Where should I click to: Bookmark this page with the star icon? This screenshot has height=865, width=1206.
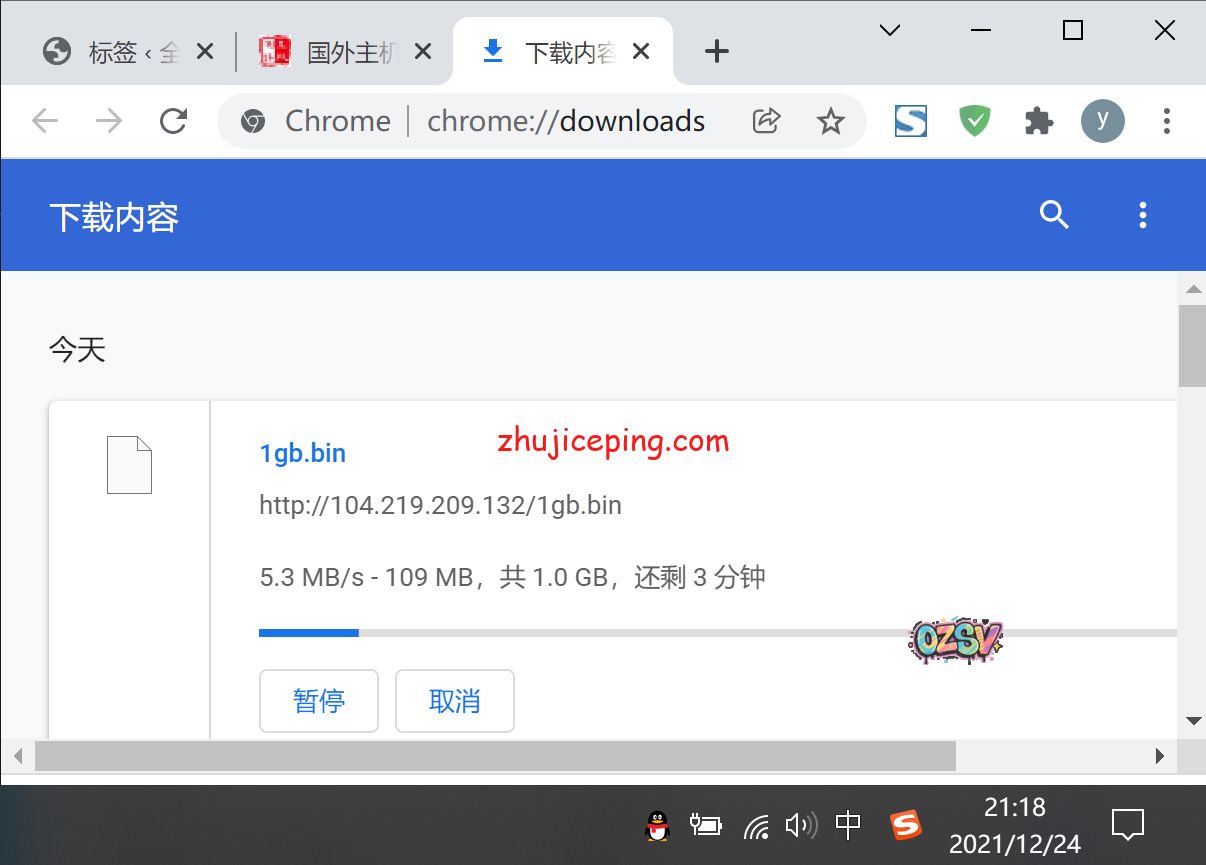(830, 122)
